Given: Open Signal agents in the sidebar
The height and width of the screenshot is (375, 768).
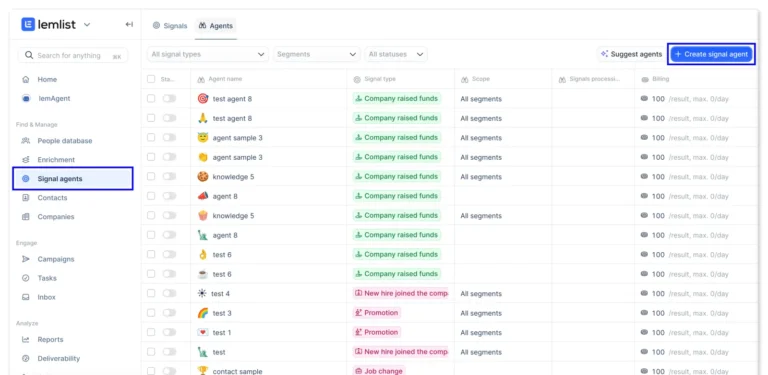Looking at the screenshot, I should point(73,179).
